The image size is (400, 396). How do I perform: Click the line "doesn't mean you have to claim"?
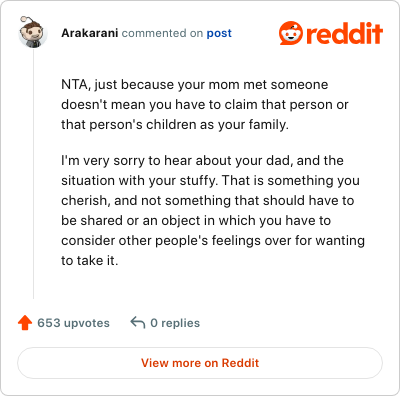point(205,105)
